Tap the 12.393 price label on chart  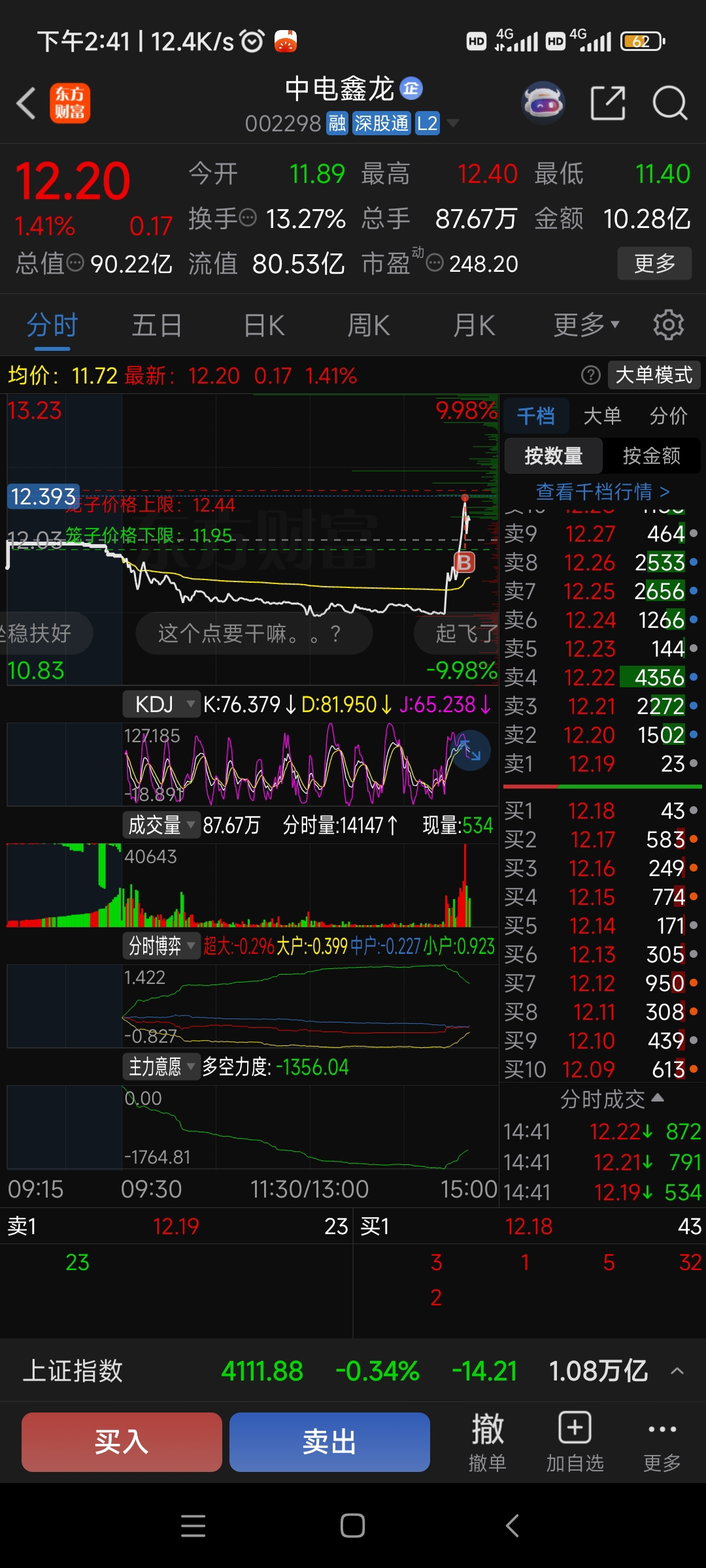point(43,497)
